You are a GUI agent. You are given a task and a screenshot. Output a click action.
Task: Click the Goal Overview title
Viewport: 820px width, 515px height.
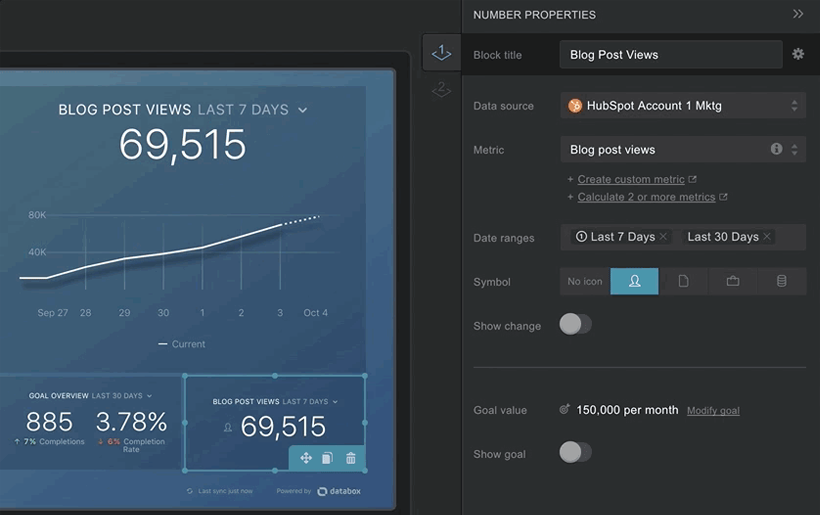[59, 396]
